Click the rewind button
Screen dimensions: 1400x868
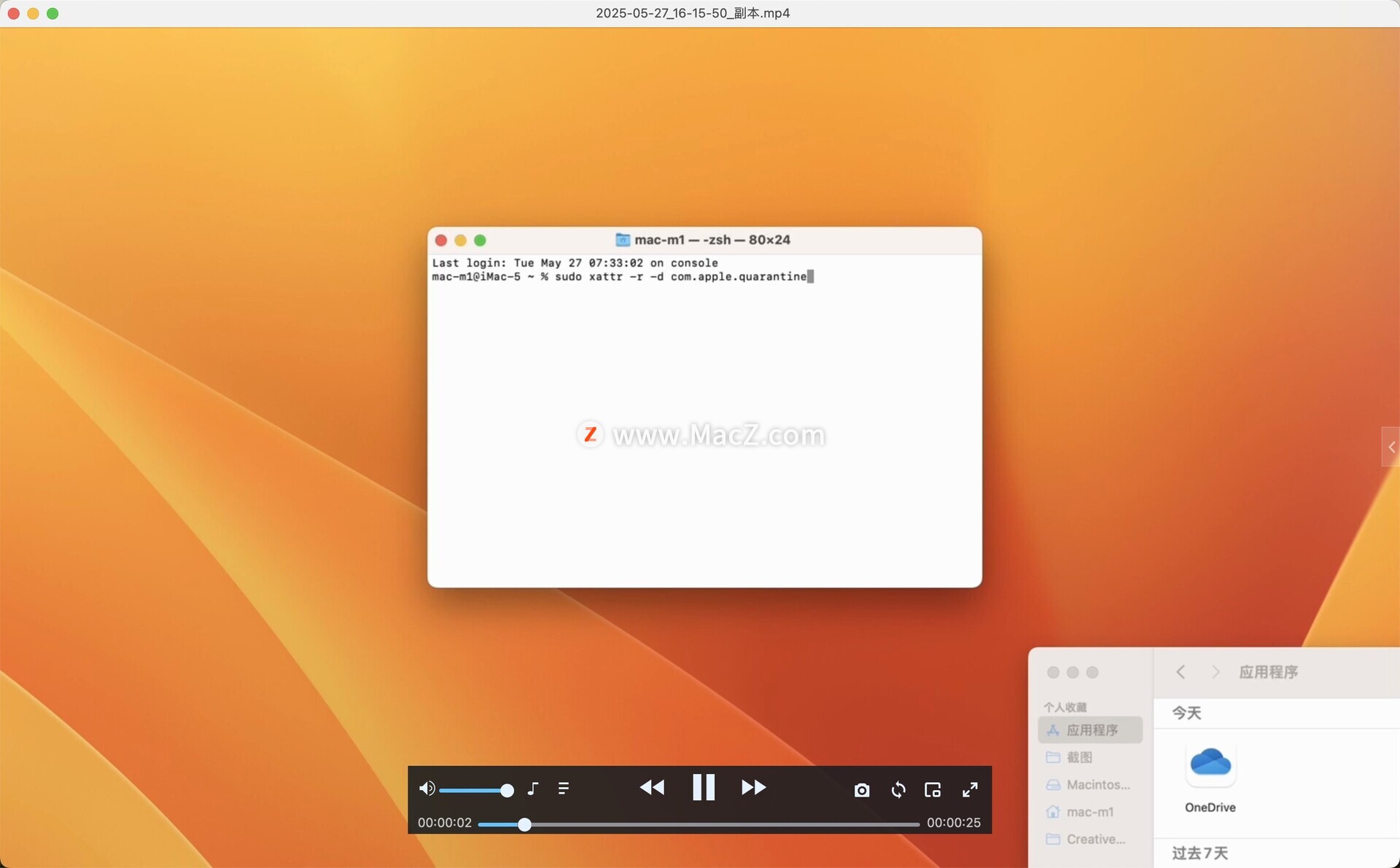pos(652,788)
